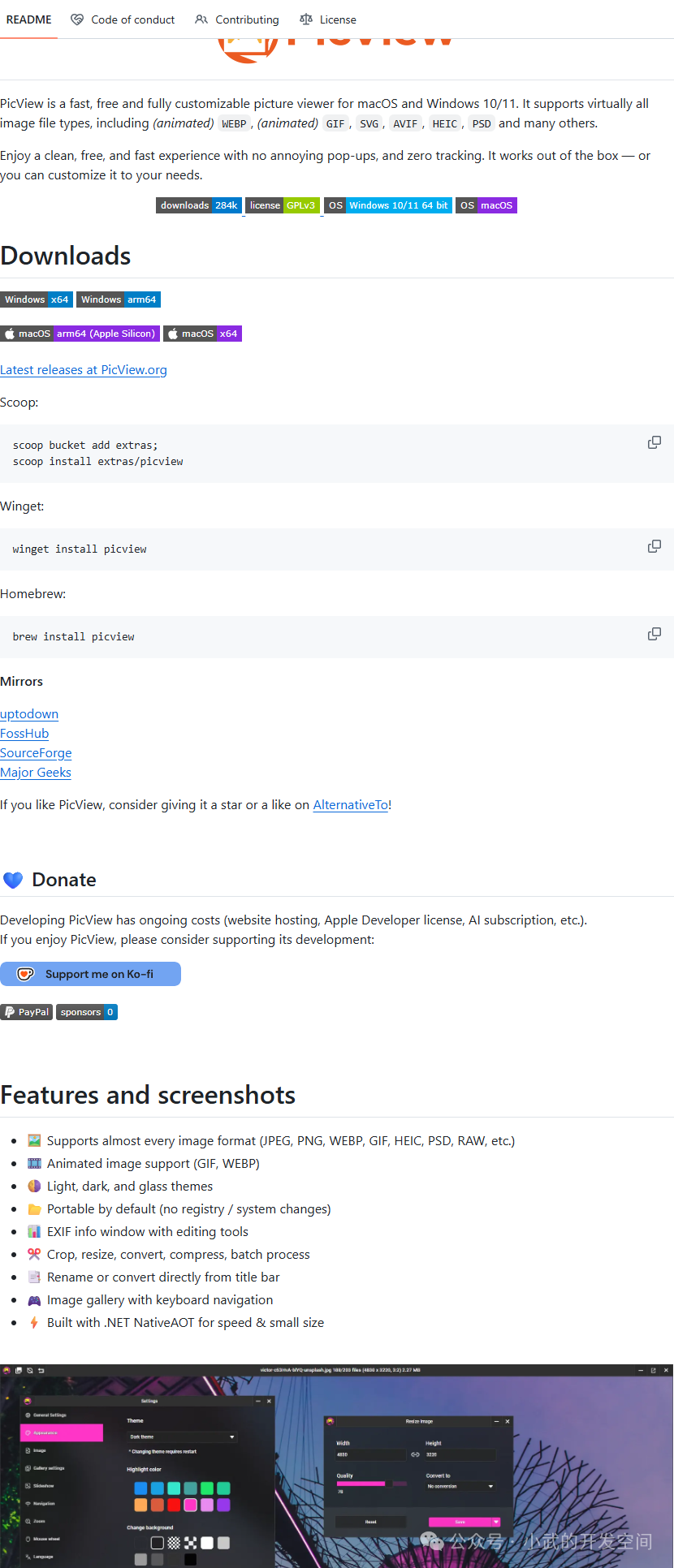The height and width of the screenshot is (1568, 674).
Task: Click the sponsors 0 badge
Action: point(87,1012)
